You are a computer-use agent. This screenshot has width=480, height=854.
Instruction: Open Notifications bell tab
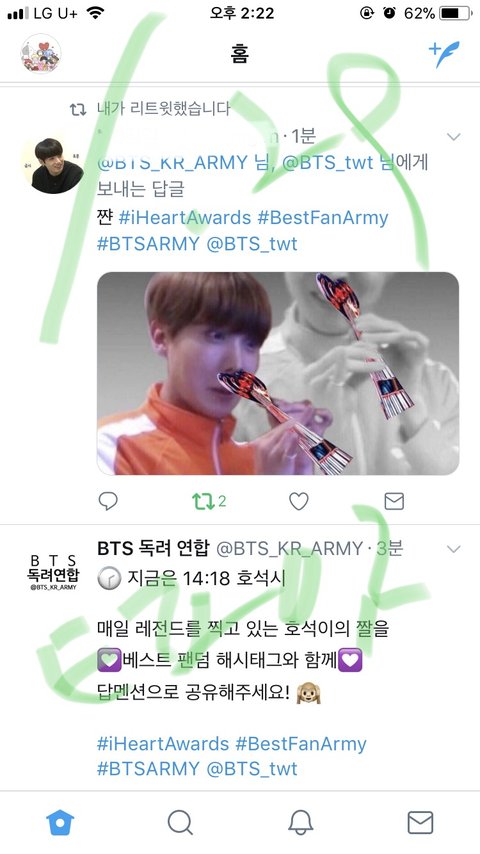(300, 822)
